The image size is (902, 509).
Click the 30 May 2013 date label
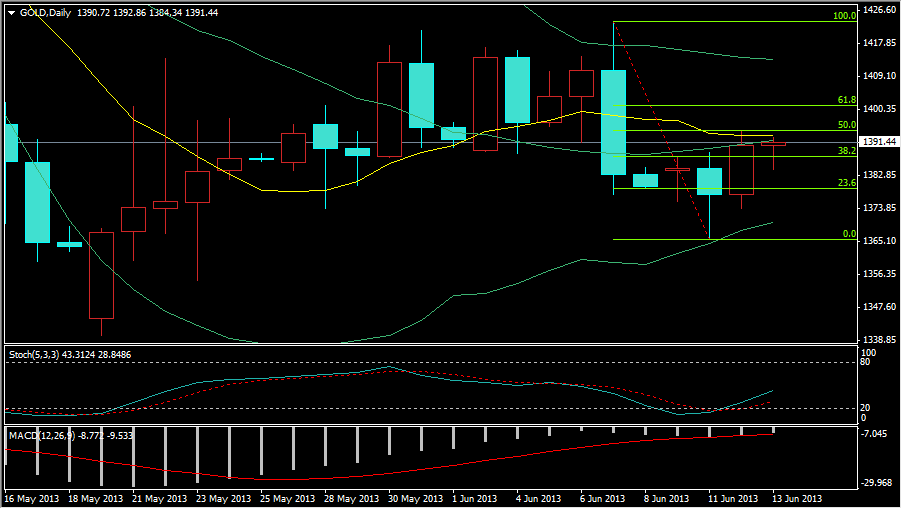(414, 498)
